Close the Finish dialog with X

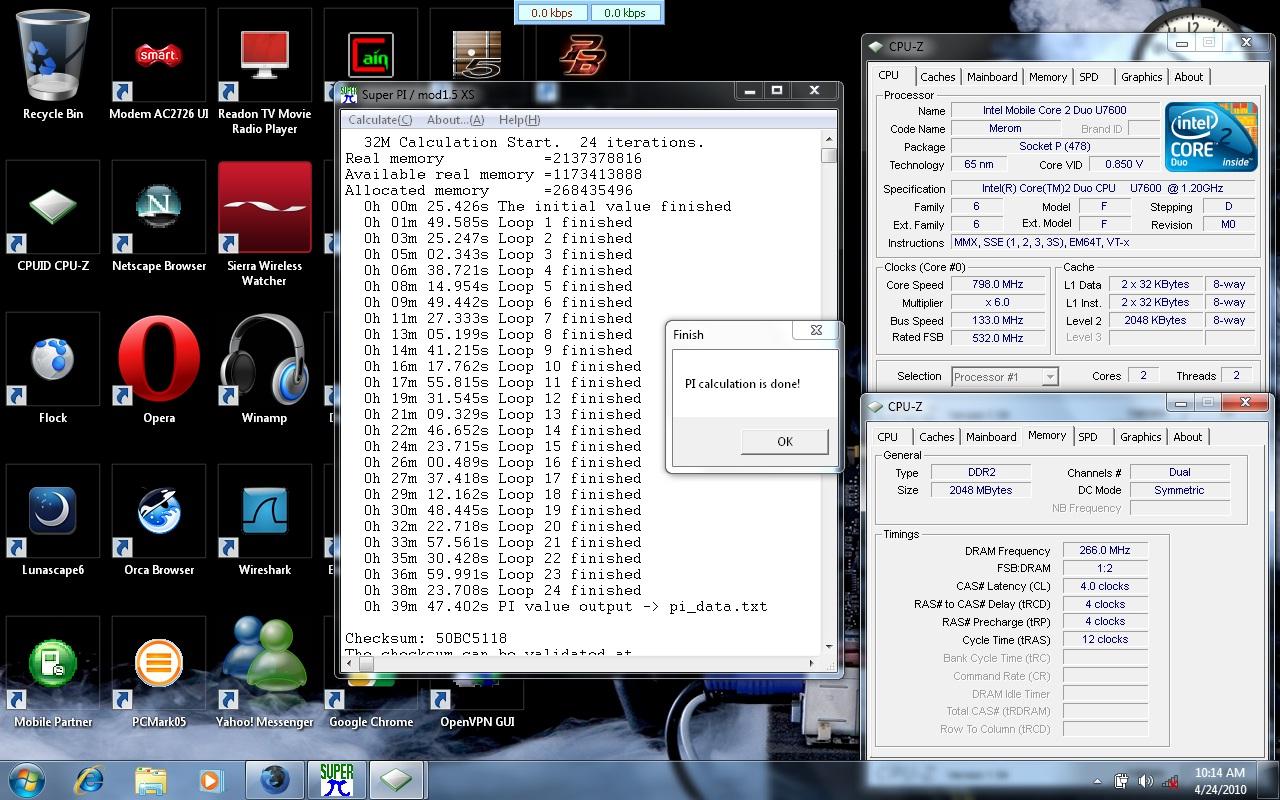coord(816,330)
